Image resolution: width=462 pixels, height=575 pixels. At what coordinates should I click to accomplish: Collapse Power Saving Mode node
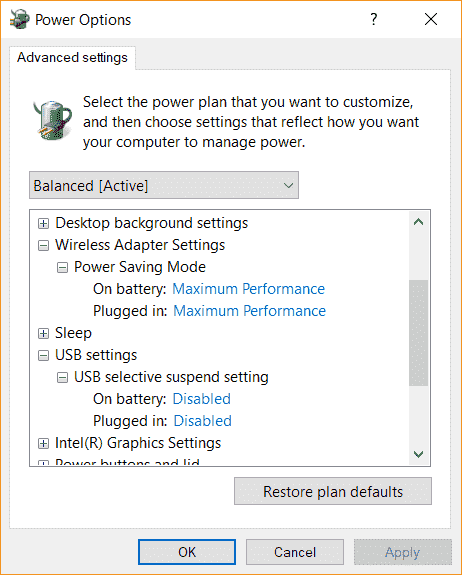point(62,267)
